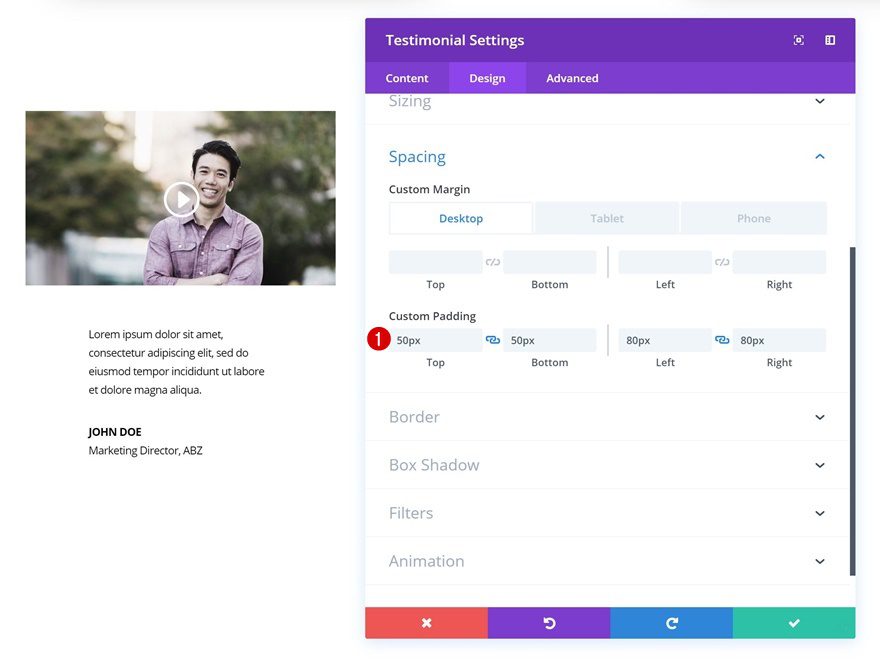Expand the Border section
The height and width of the screenshot is (662, 880).
[819, 417]
